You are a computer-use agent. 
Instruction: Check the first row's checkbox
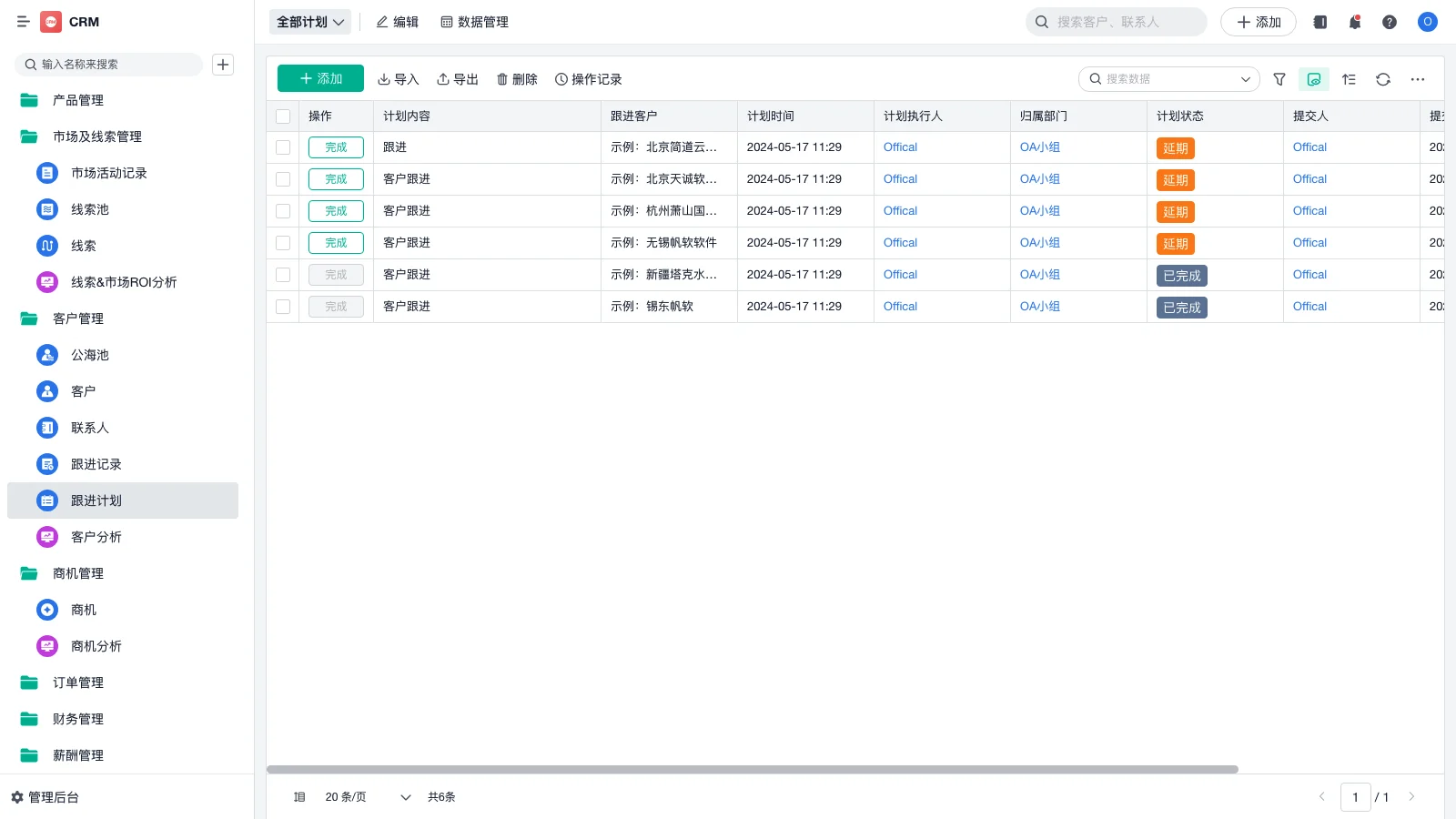pos(283,147)
